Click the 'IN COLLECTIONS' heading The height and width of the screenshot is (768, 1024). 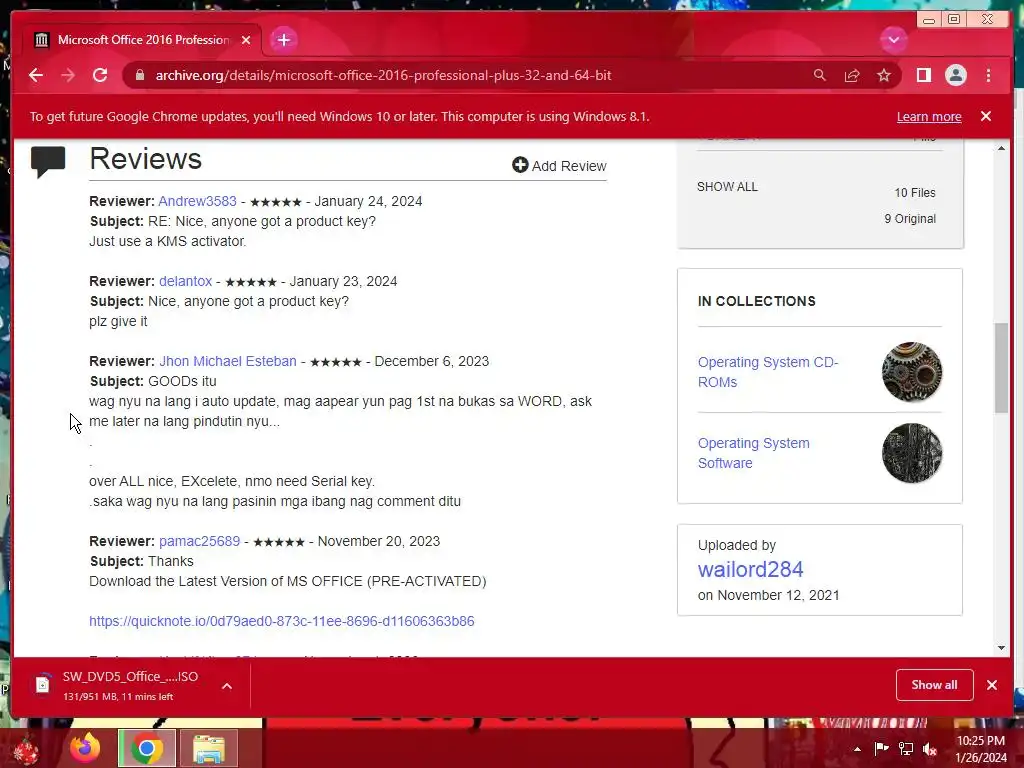click(757, 301)
